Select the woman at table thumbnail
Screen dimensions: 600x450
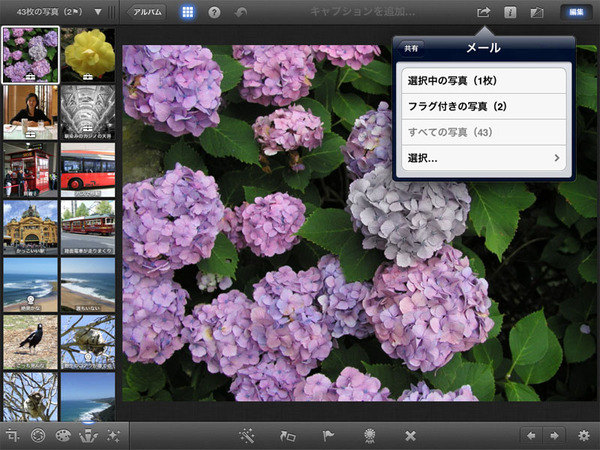[x=30, y=112]
